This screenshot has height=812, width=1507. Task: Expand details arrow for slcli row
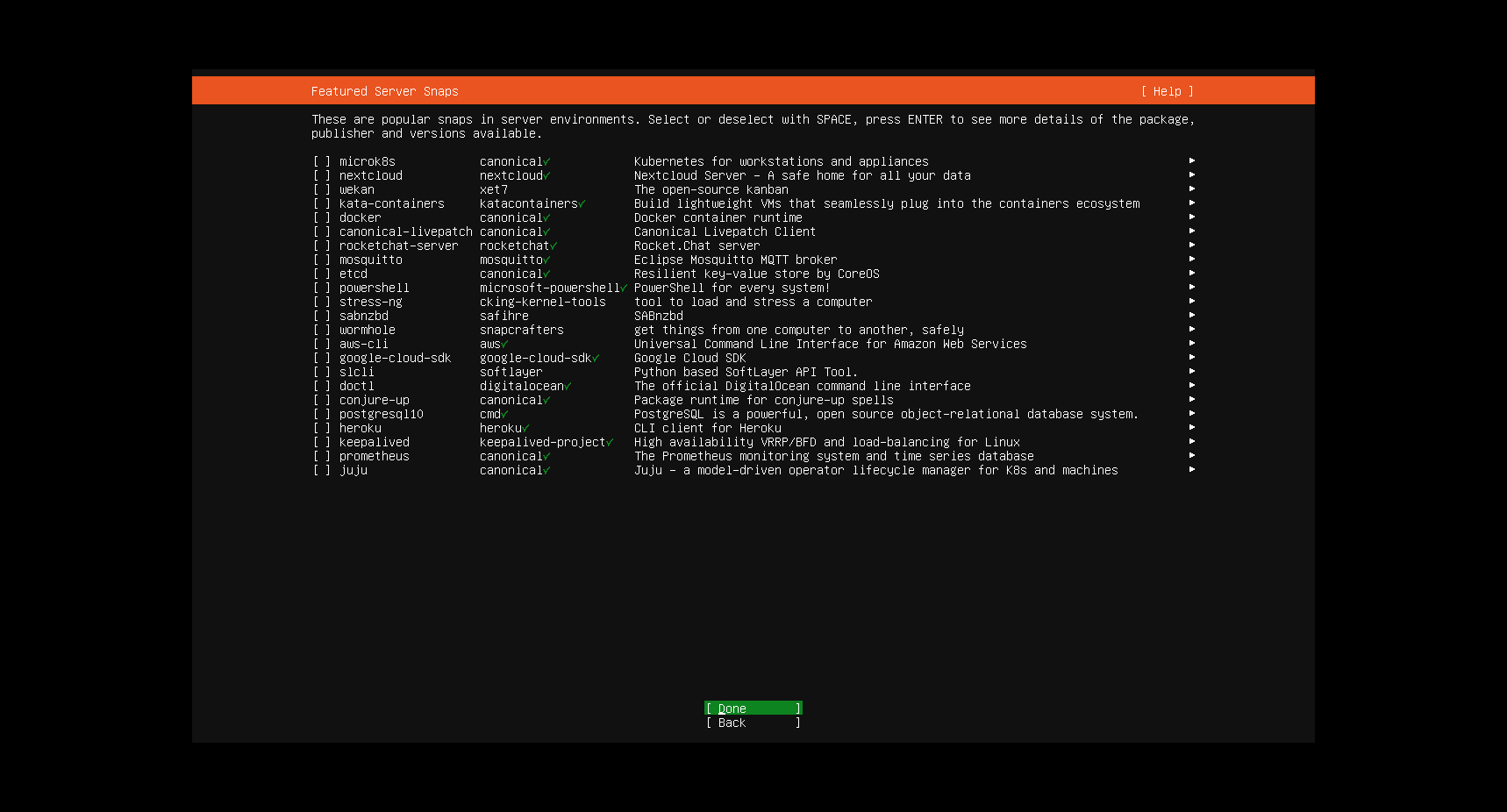click(x=1192, y=371)
